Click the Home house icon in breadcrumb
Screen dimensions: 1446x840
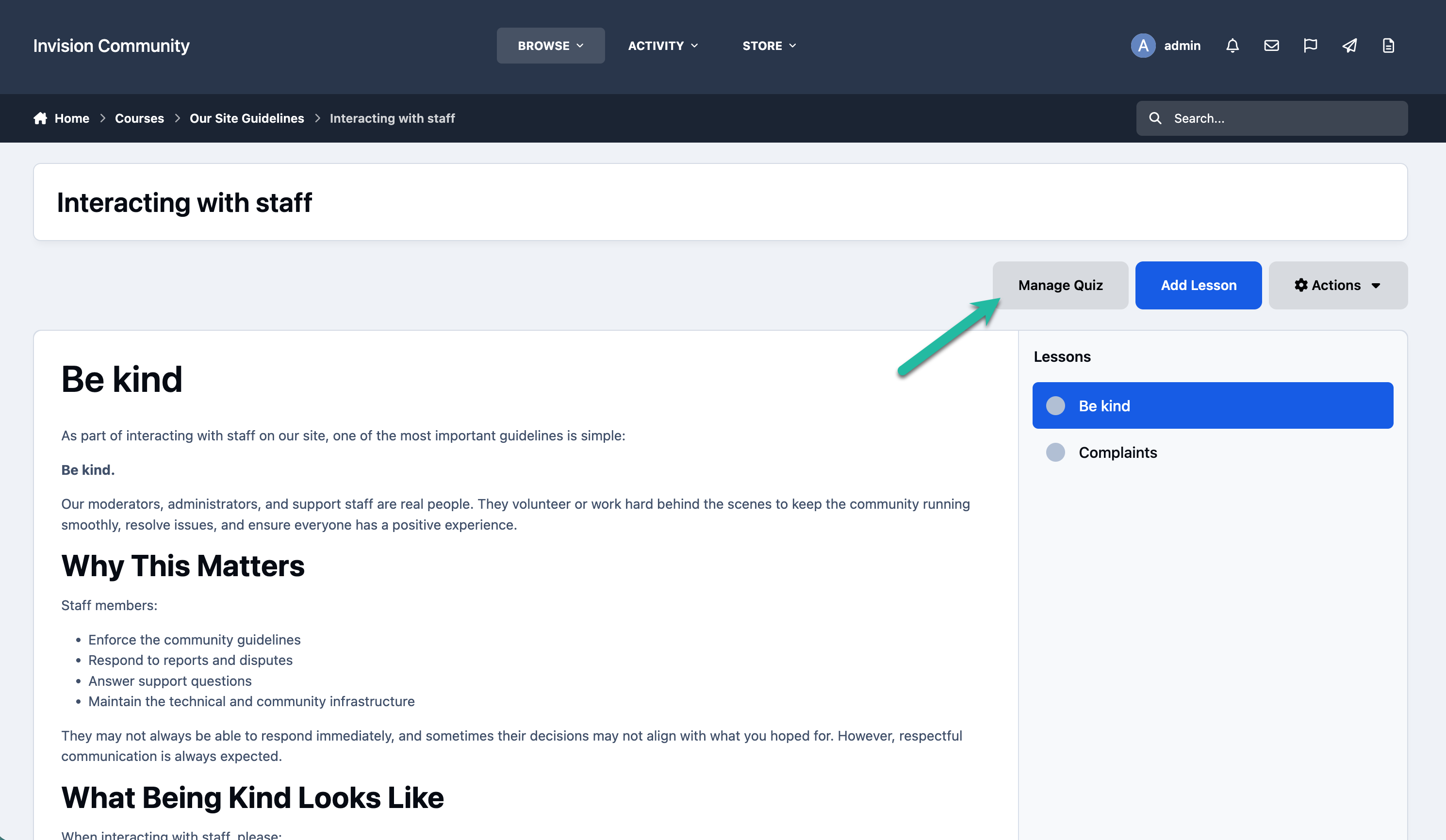40,118
